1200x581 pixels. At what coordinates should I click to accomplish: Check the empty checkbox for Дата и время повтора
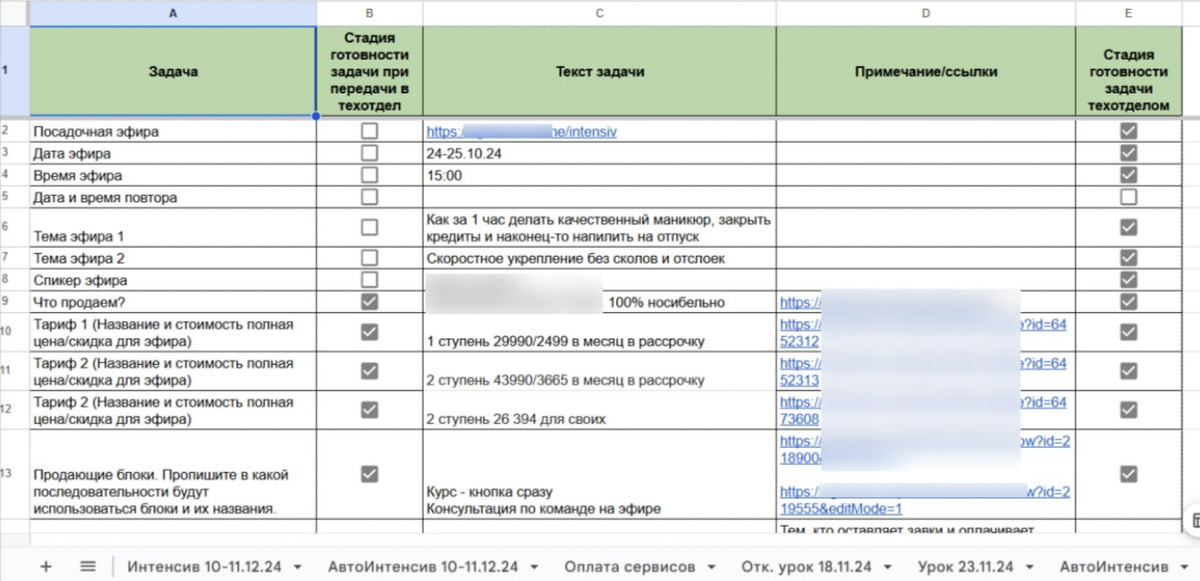click(369, 197)
